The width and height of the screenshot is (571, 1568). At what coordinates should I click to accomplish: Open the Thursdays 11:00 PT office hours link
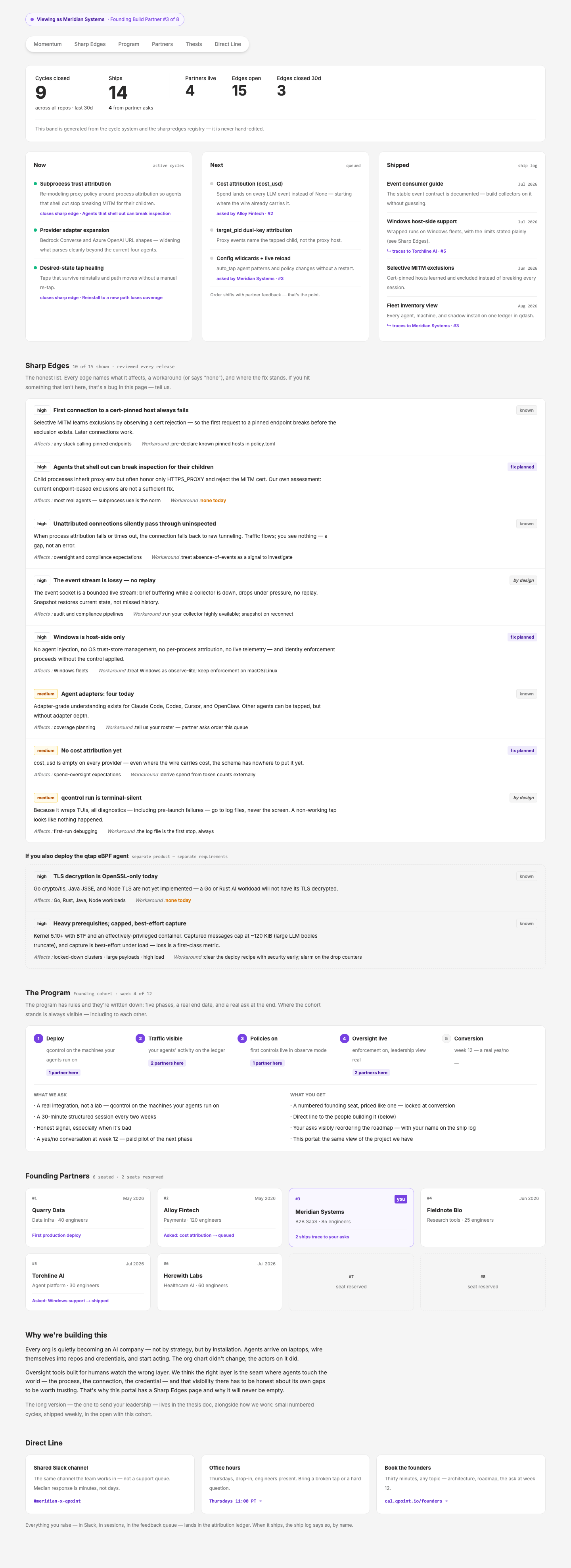pyautogui.click(x=235, y=1501)
